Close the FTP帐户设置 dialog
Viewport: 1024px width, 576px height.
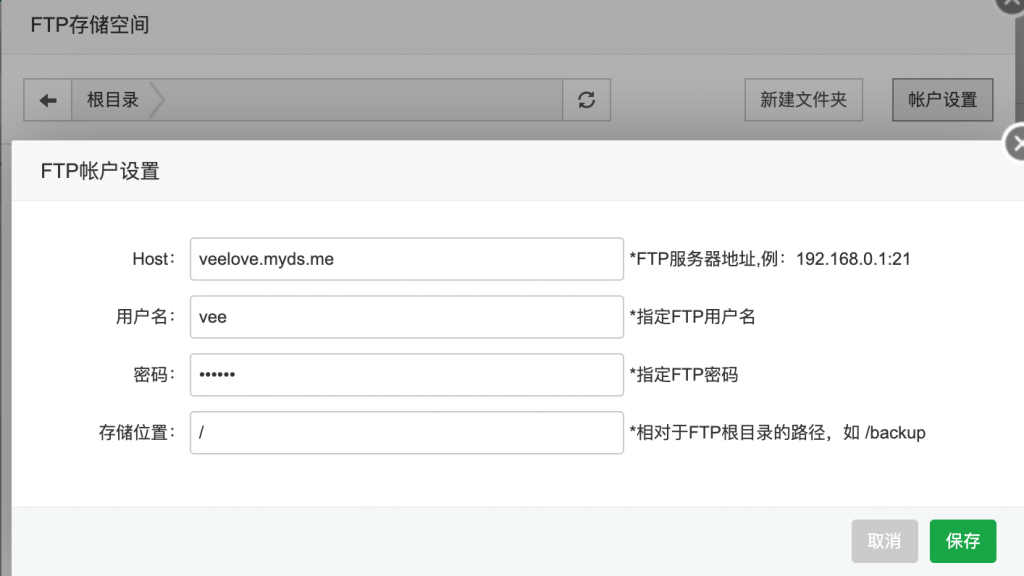coord(1014,142)
